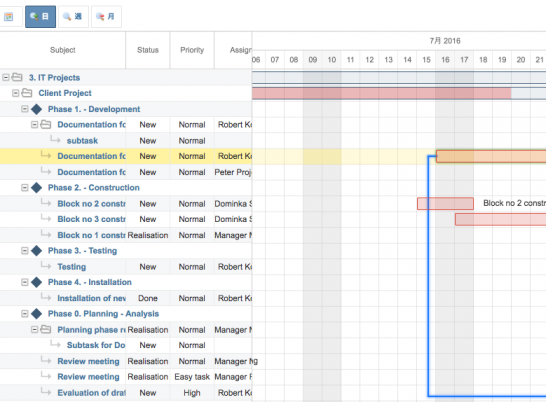Open Phase 4. - Installation link

[90, 282]
